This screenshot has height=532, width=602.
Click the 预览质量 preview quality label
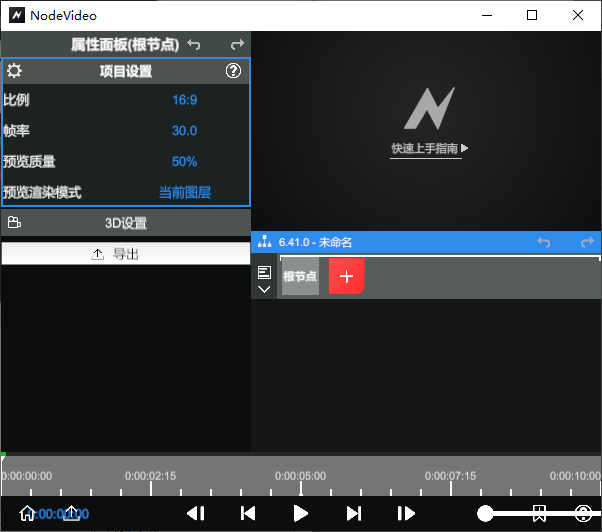tap(29, 161)
